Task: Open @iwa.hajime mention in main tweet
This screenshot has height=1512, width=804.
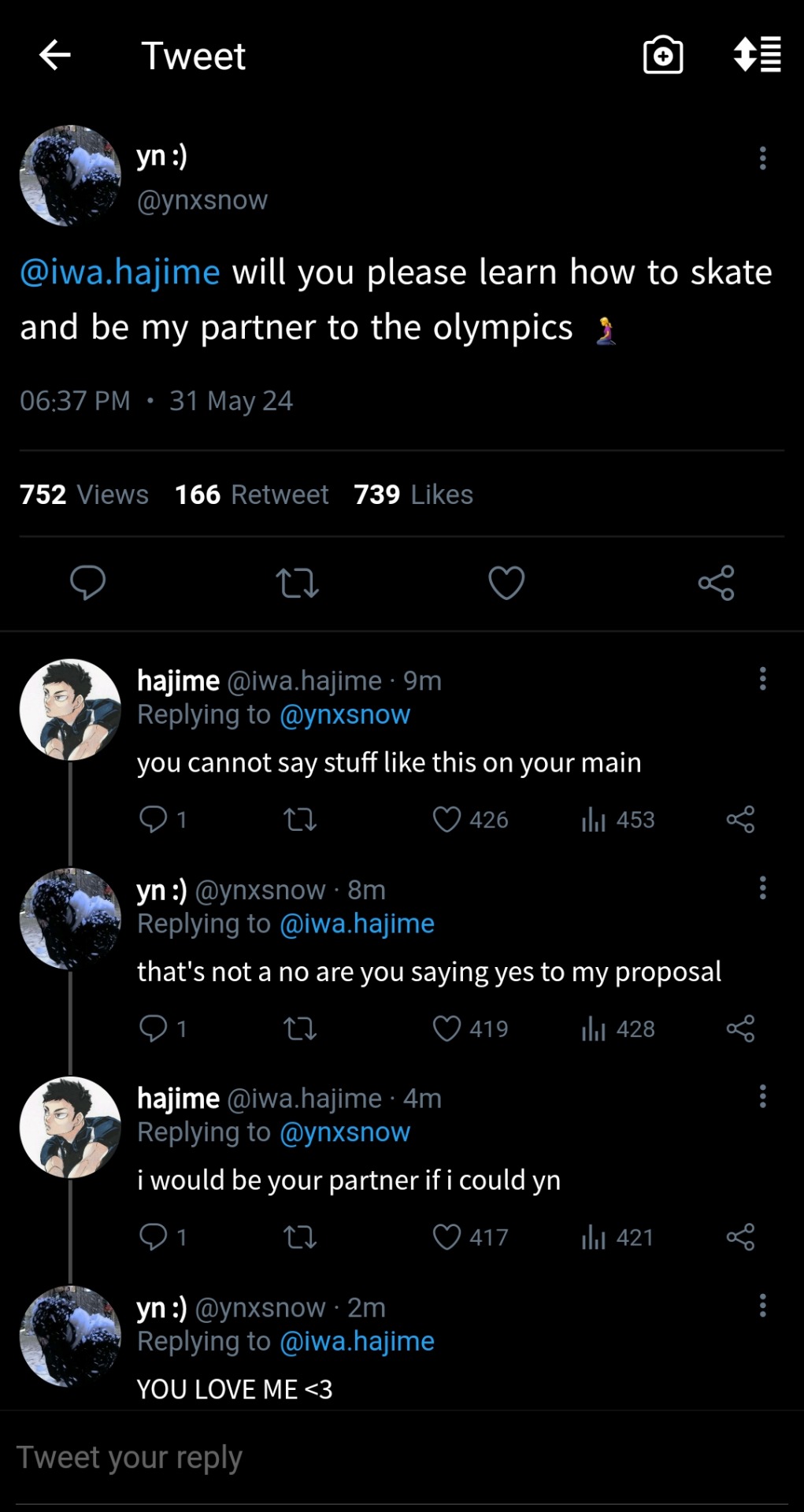Action: [120, 272]
